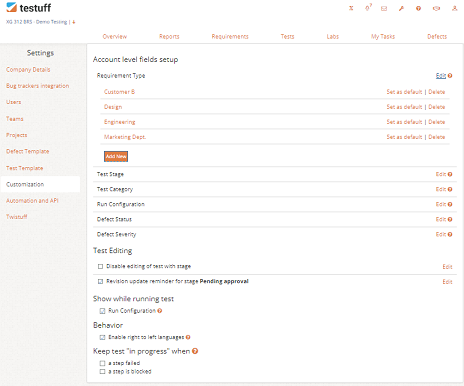Click Edit for Defect Severity
This screenshot has height=386, width=464.
point(441,234)
